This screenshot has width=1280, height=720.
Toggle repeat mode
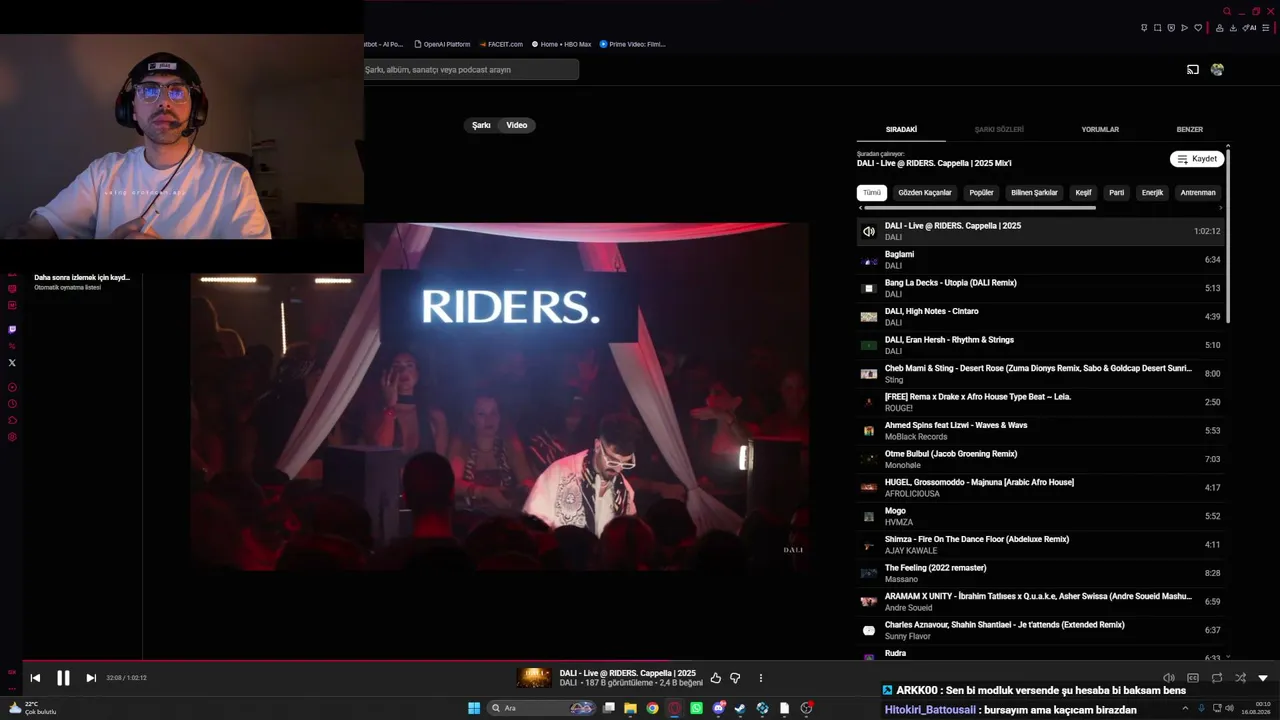click(1217, 678)
